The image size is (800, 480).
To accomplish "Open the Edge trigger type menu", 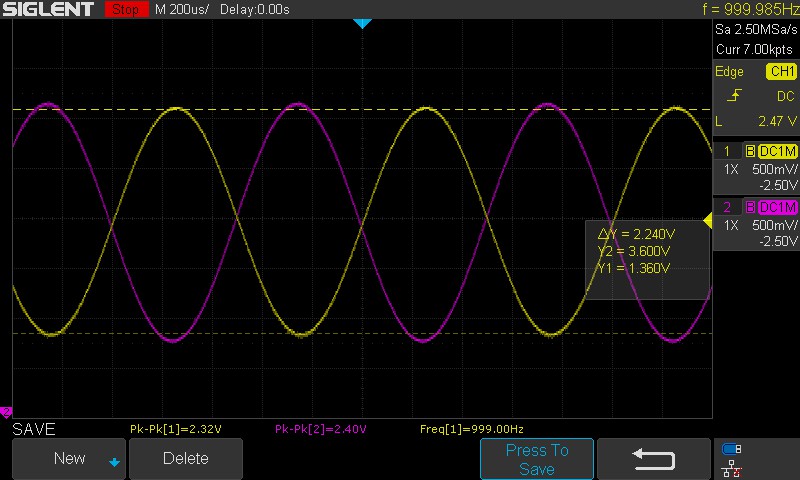I will (729, 71).
